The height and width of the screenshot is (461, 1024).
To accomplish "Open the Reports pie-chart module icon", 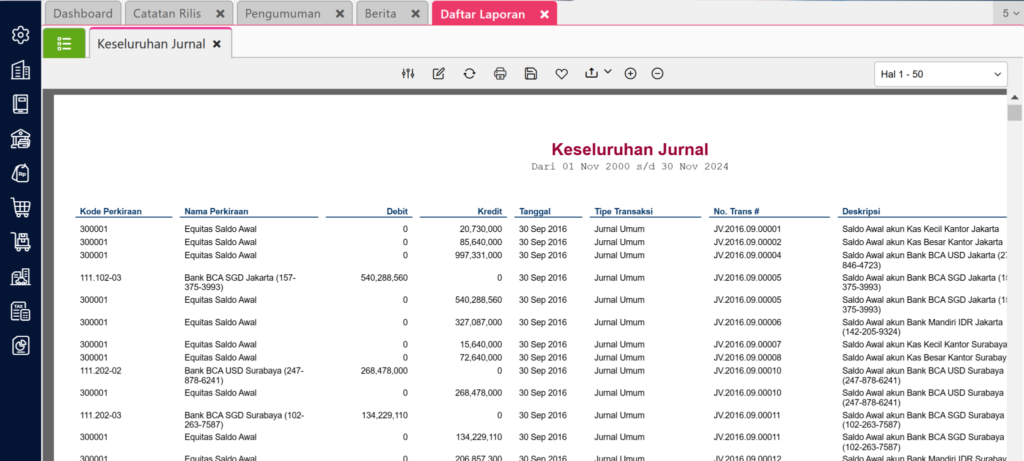I will [21, 345].
